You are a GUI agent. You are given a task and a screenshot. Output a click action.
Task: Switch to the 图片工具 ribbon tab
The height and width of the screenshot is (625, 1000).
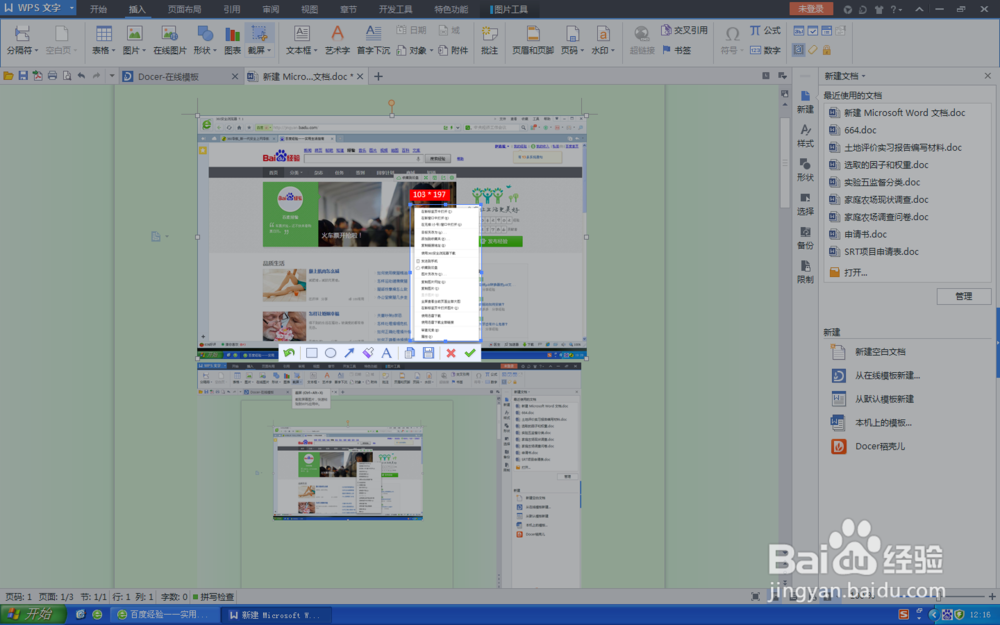click(x=509, y=9)
